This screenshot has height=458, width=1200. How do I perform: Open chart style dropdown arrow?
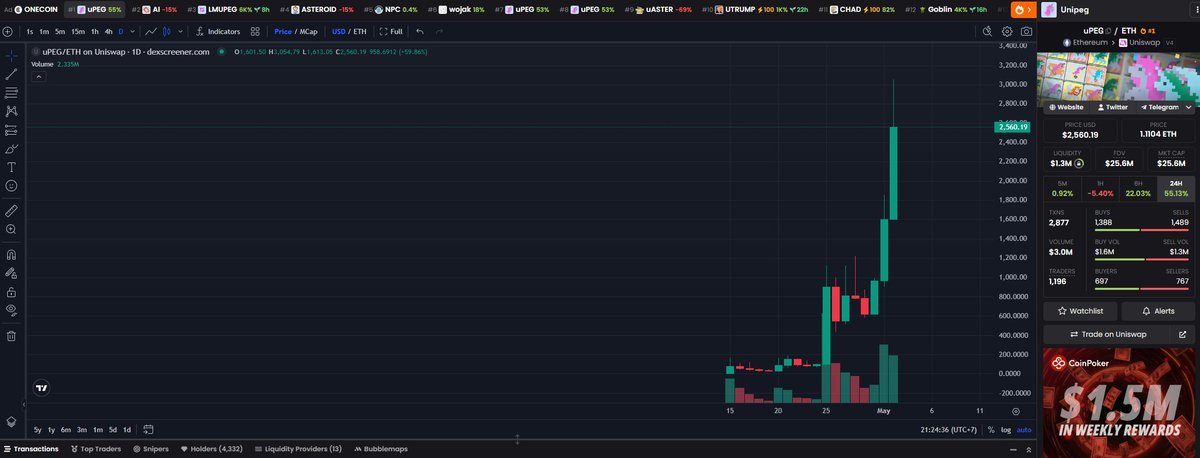point(180,31)
